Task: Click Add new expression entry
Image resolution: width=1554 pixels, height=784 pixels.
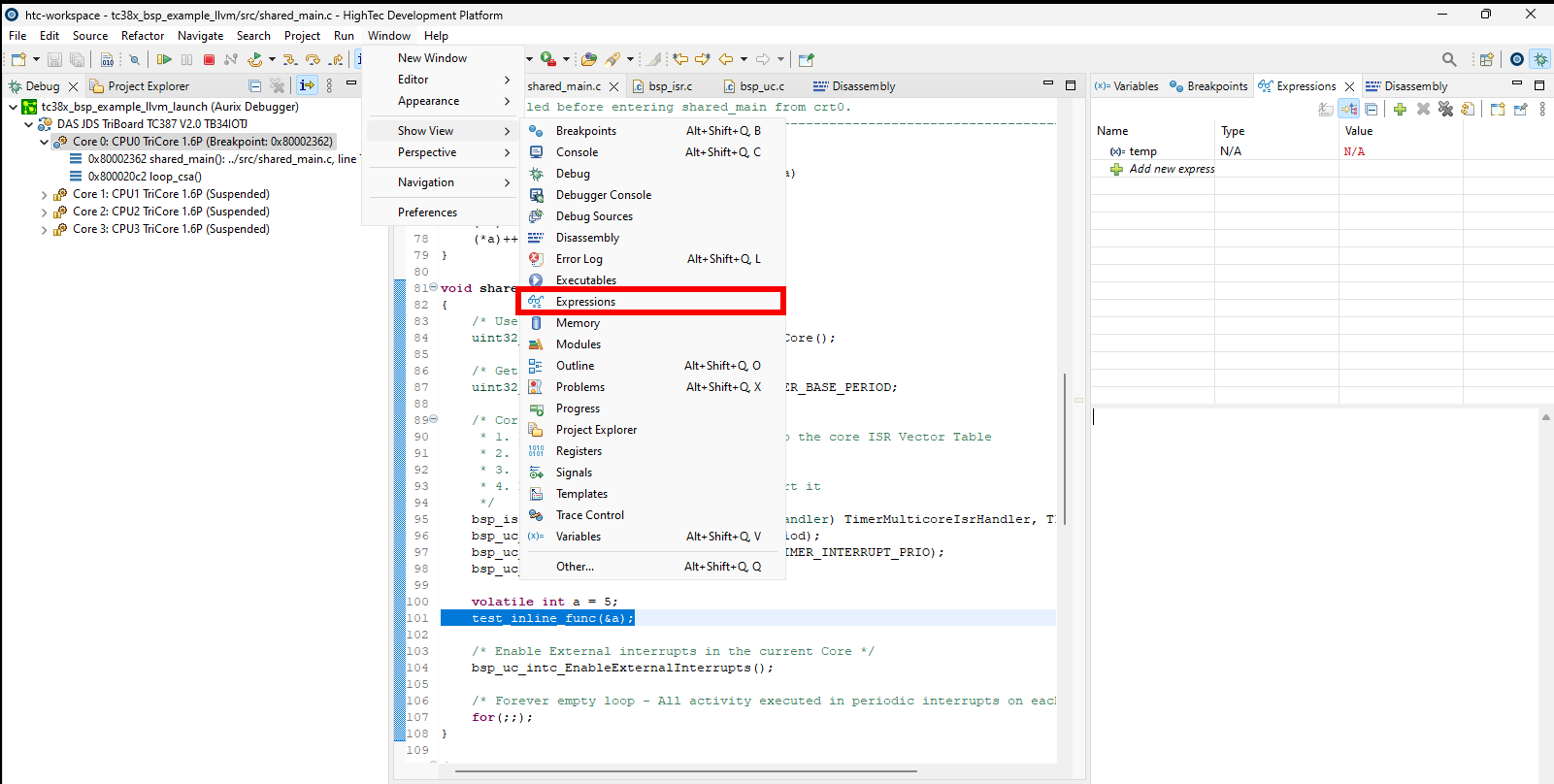Action: click(1172, 169)
